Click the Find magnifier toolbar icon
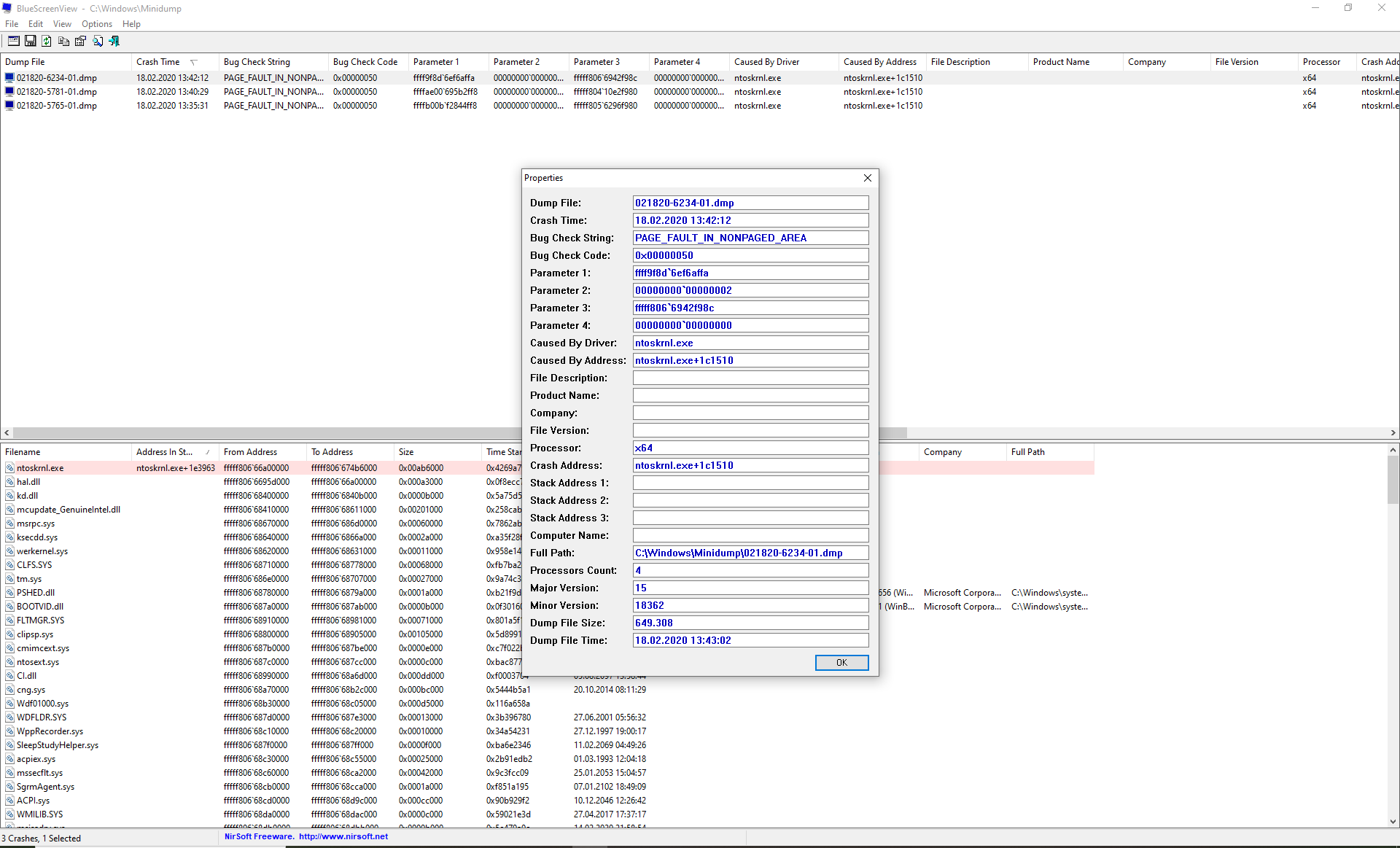The width and height of the screenshot is (1400, 848). click(x=97, y=42)
